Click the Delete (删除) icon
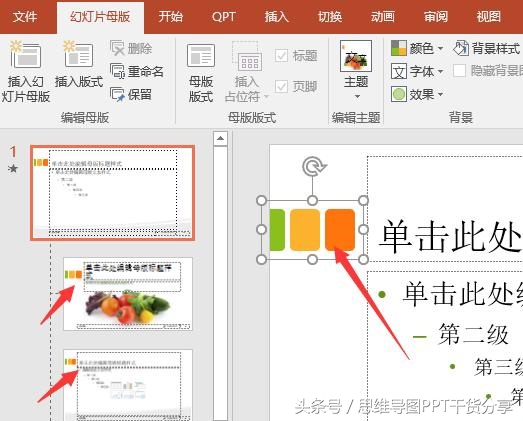This screenshot has height=421, width=523. point(117,49)
